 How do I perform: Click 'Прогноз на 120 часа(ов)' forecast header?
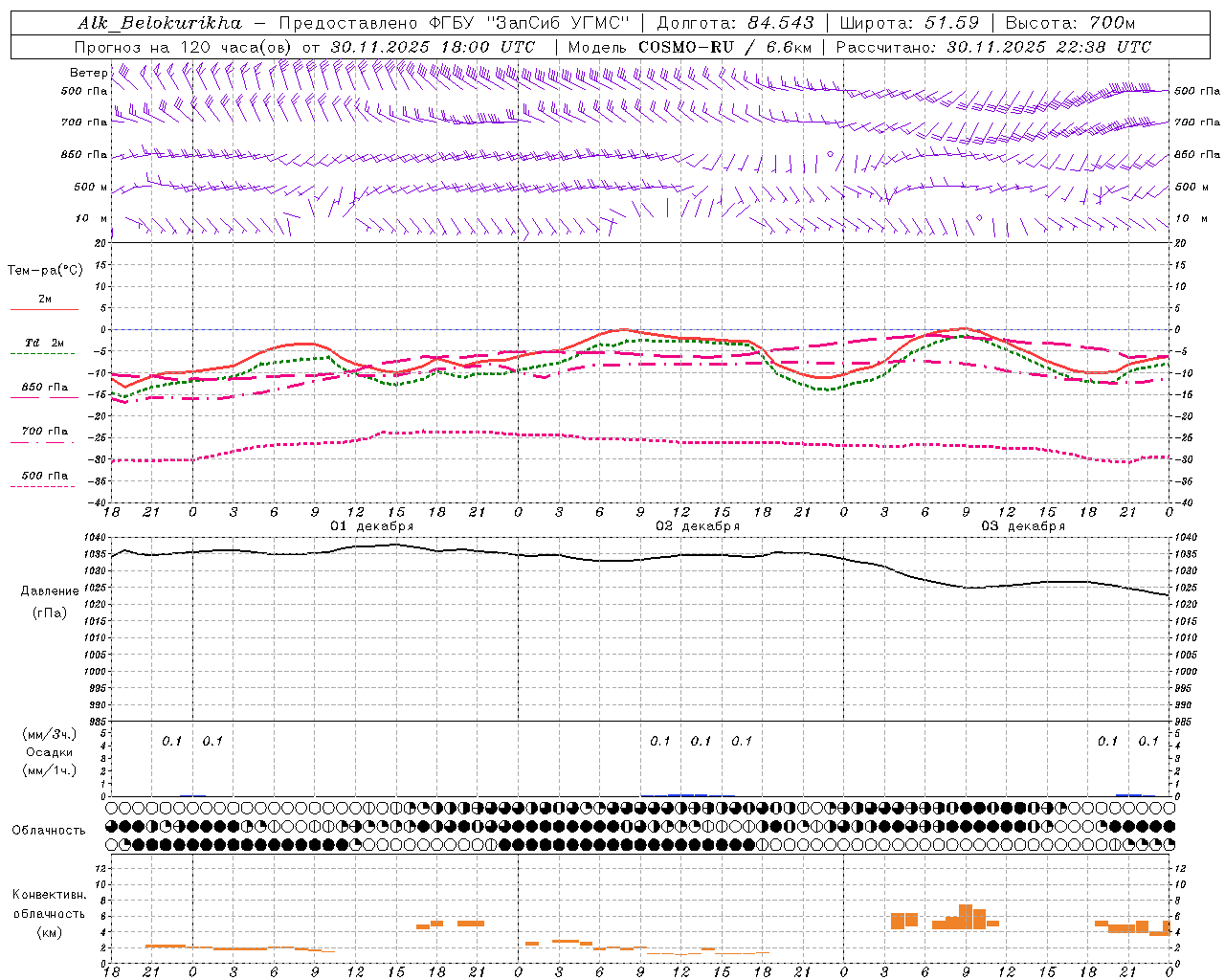click(184, 47)
